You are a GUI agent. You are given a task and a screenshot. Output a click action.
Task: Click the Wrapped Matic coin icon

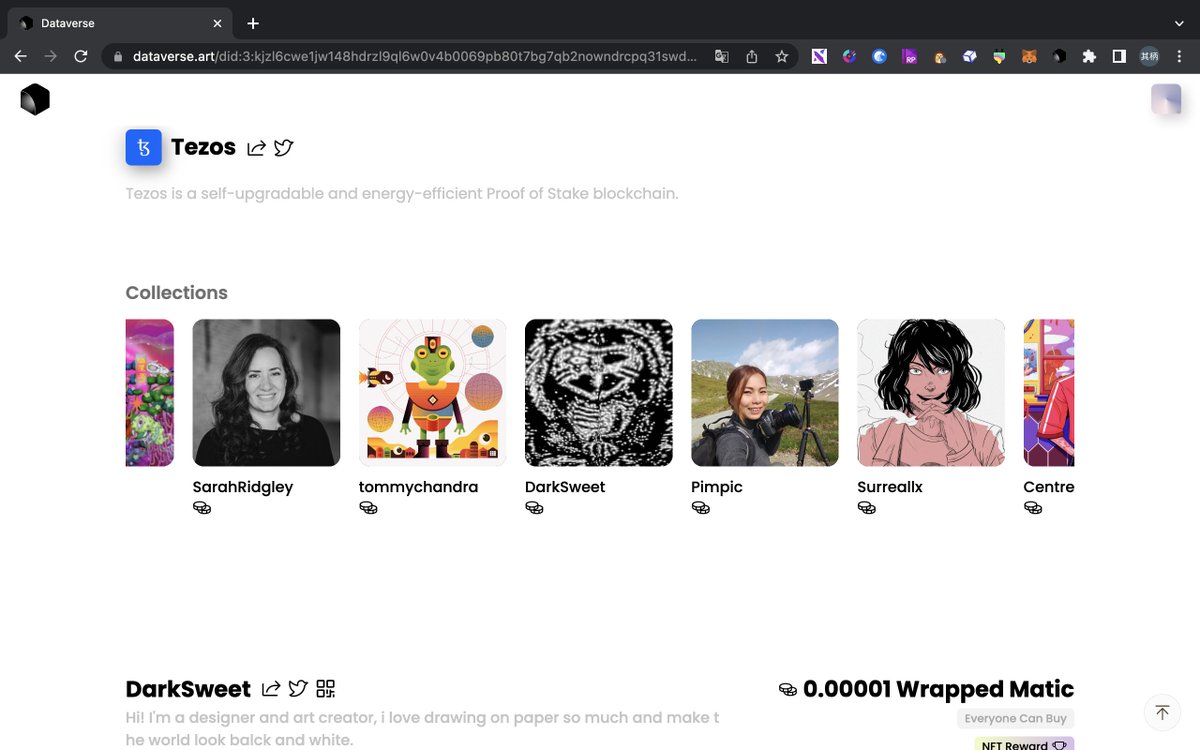(x=788, y=688)
